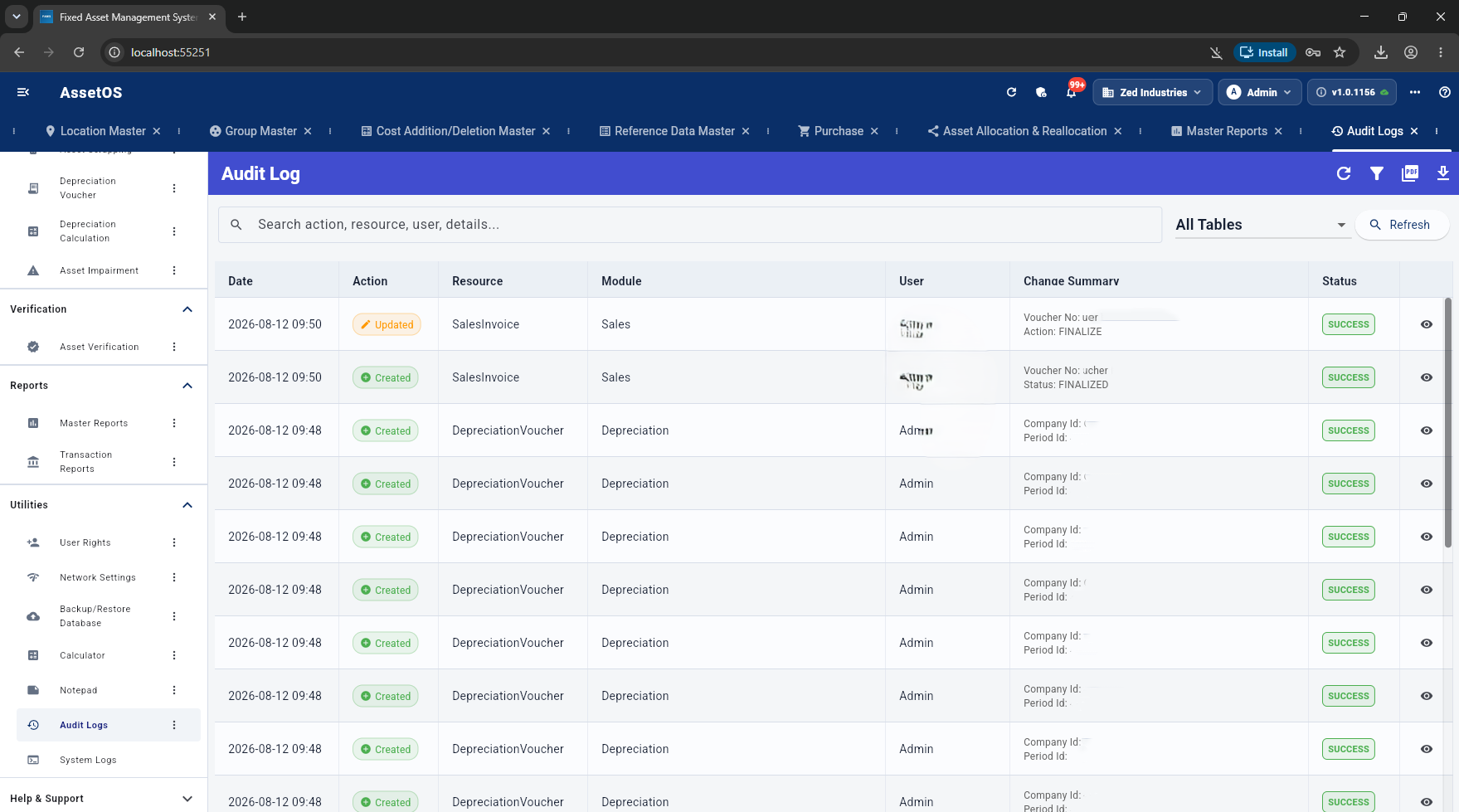Viewport: 1459px width, 812px height.
Task: View details of the Created SalesInvoice entry
Action: pos(1427,377)
